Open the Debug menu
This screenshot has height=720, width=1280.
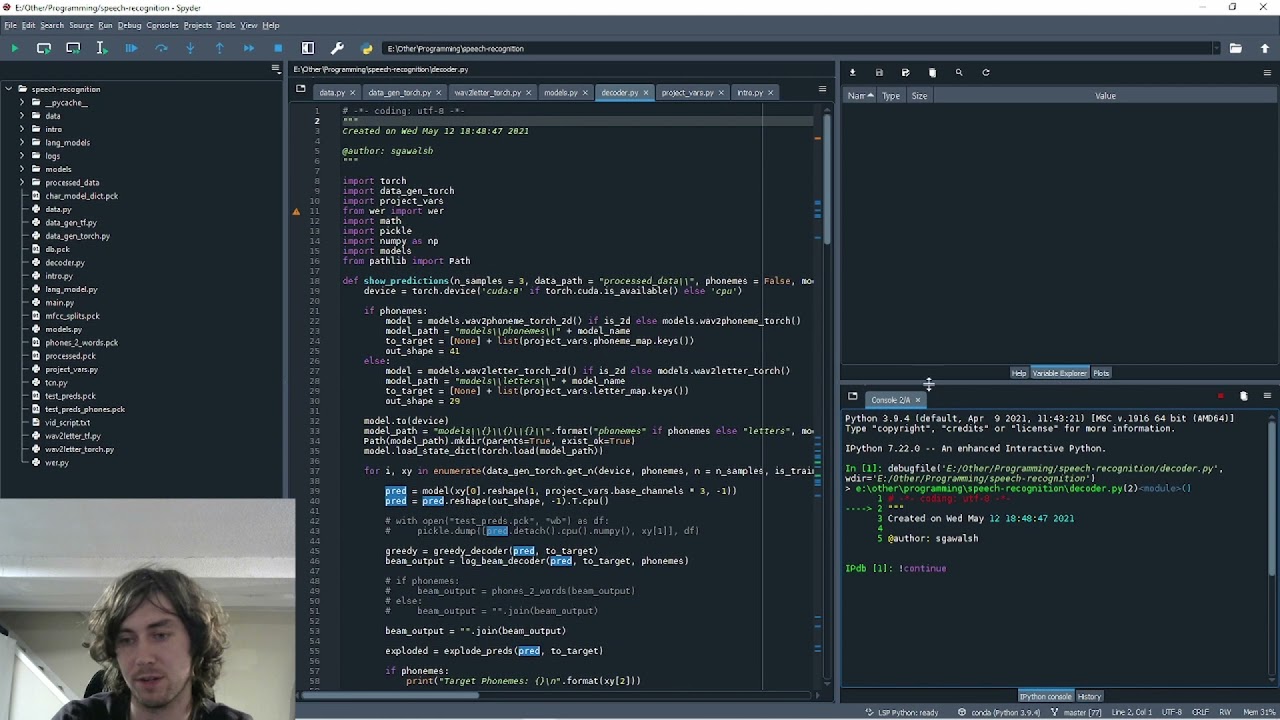point(129,25)
